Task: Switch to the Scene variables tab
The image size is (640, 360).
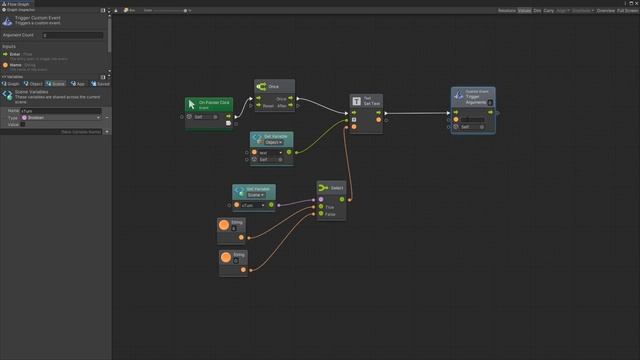Action: pos(56,84)
